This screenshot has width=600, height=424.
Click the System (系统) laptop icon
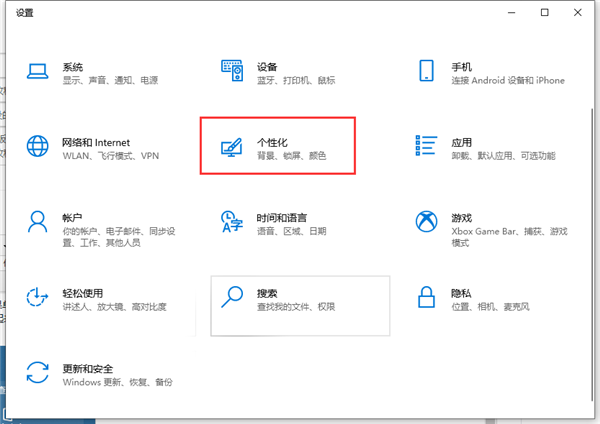38,71
